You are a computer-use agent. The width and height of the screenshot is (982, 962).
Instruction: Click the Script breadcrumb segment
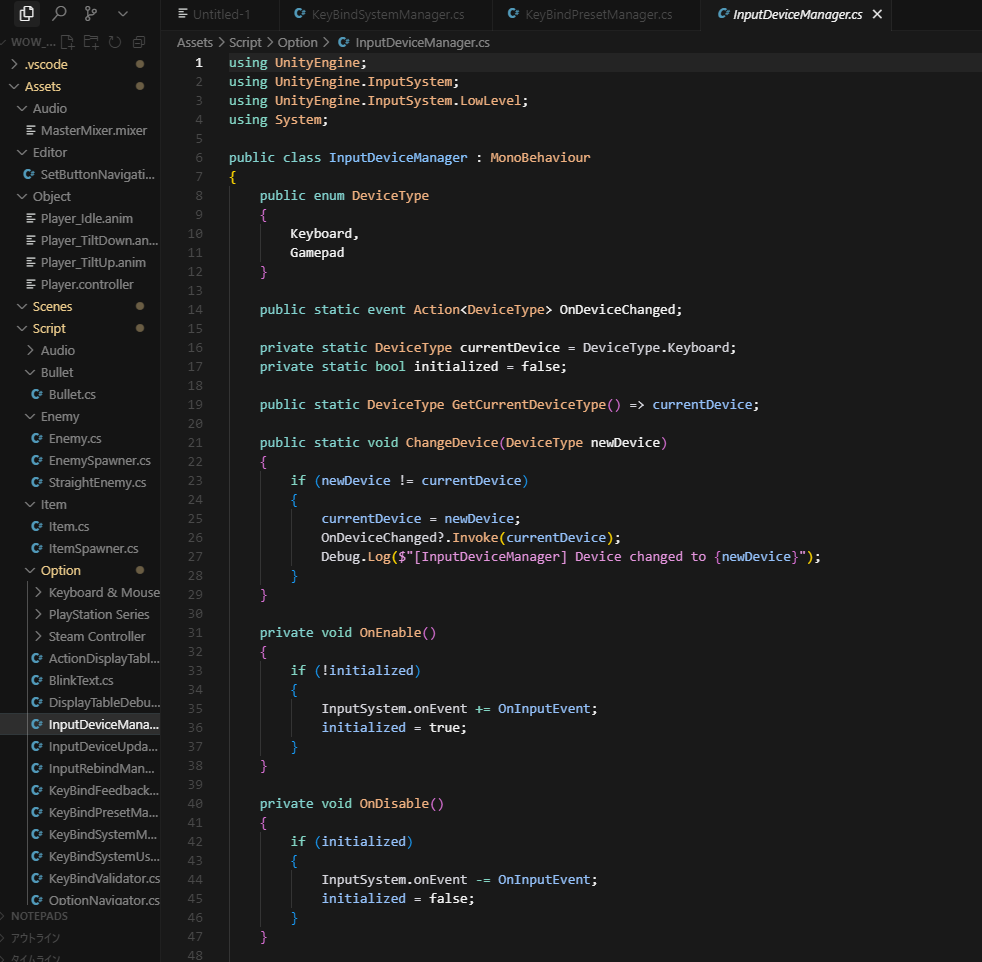click(245, 43)
